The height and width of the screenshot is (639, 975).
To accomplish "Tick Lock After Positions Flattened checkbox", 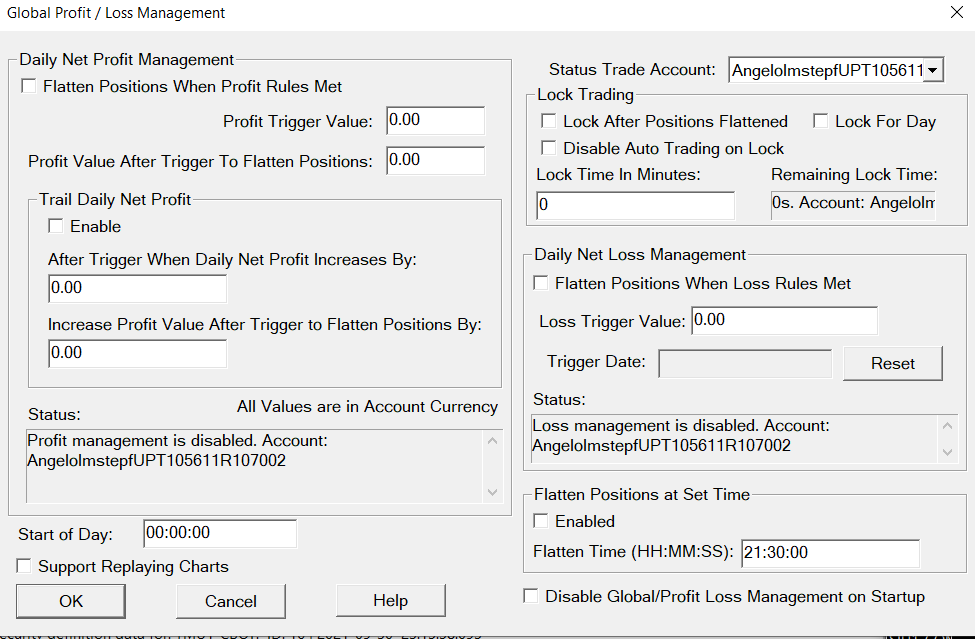I will pos(549,122).
